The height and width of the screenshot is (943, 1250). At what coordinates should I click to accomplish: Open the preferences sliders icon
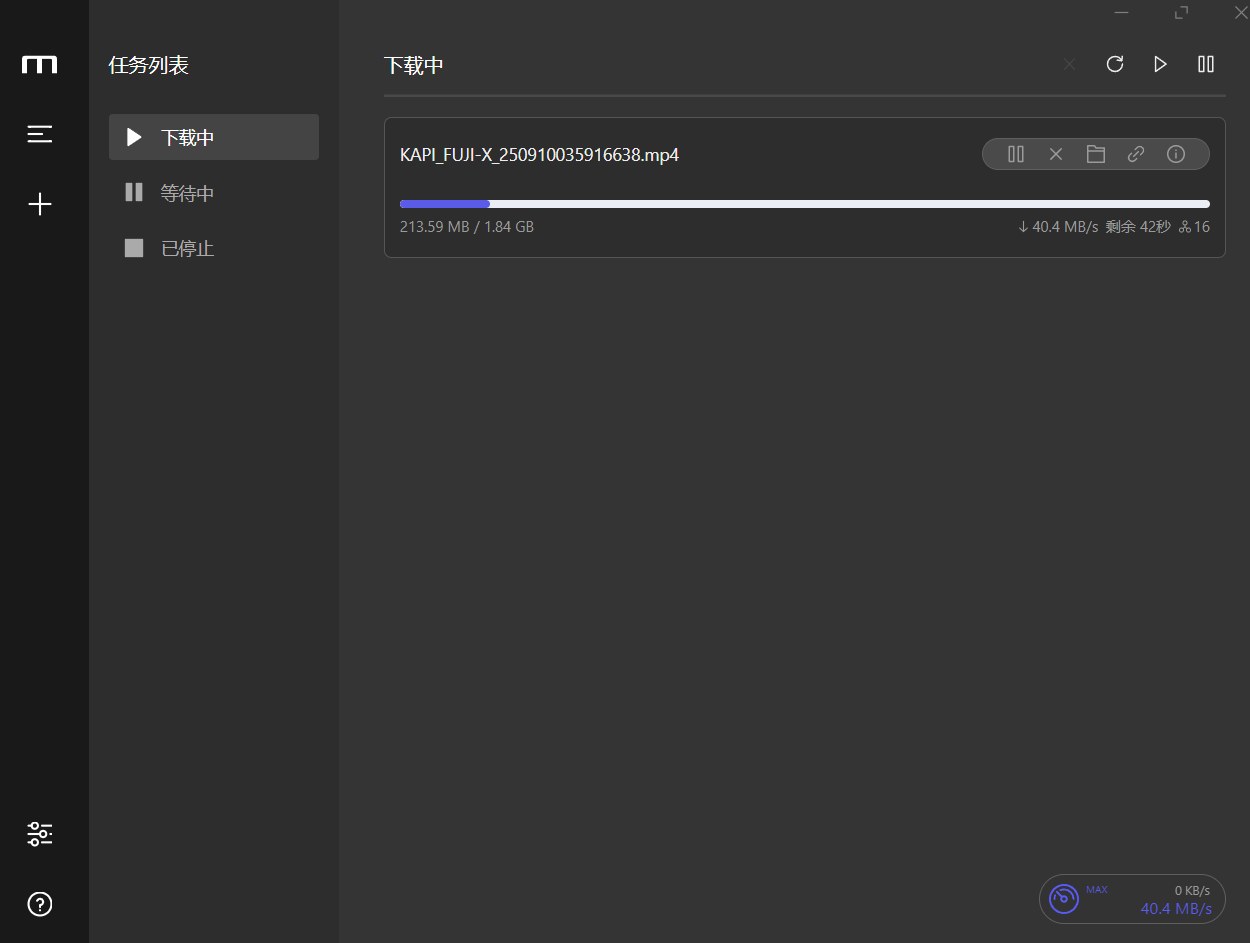pos(40,834)
